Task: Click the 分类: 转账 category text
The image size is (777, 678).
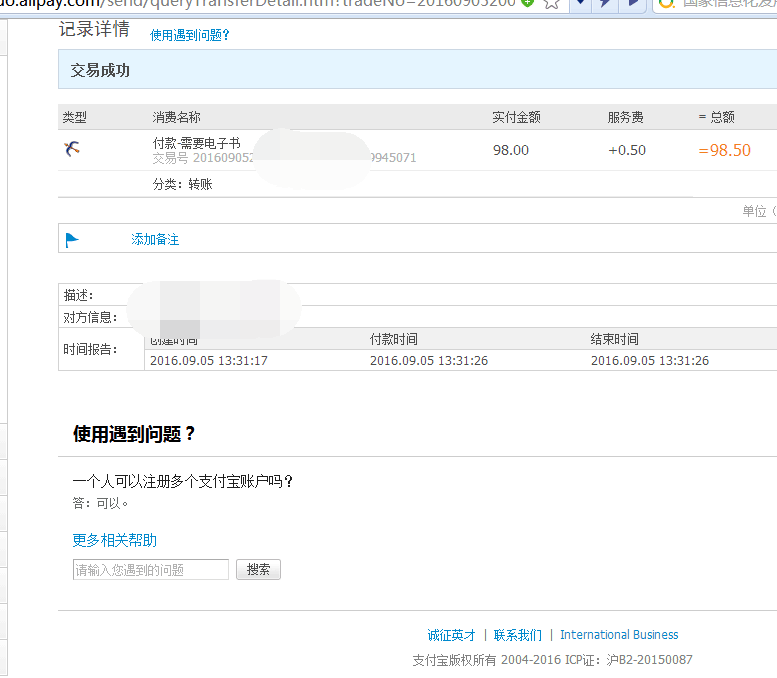Action: click(x=182, y=184)
